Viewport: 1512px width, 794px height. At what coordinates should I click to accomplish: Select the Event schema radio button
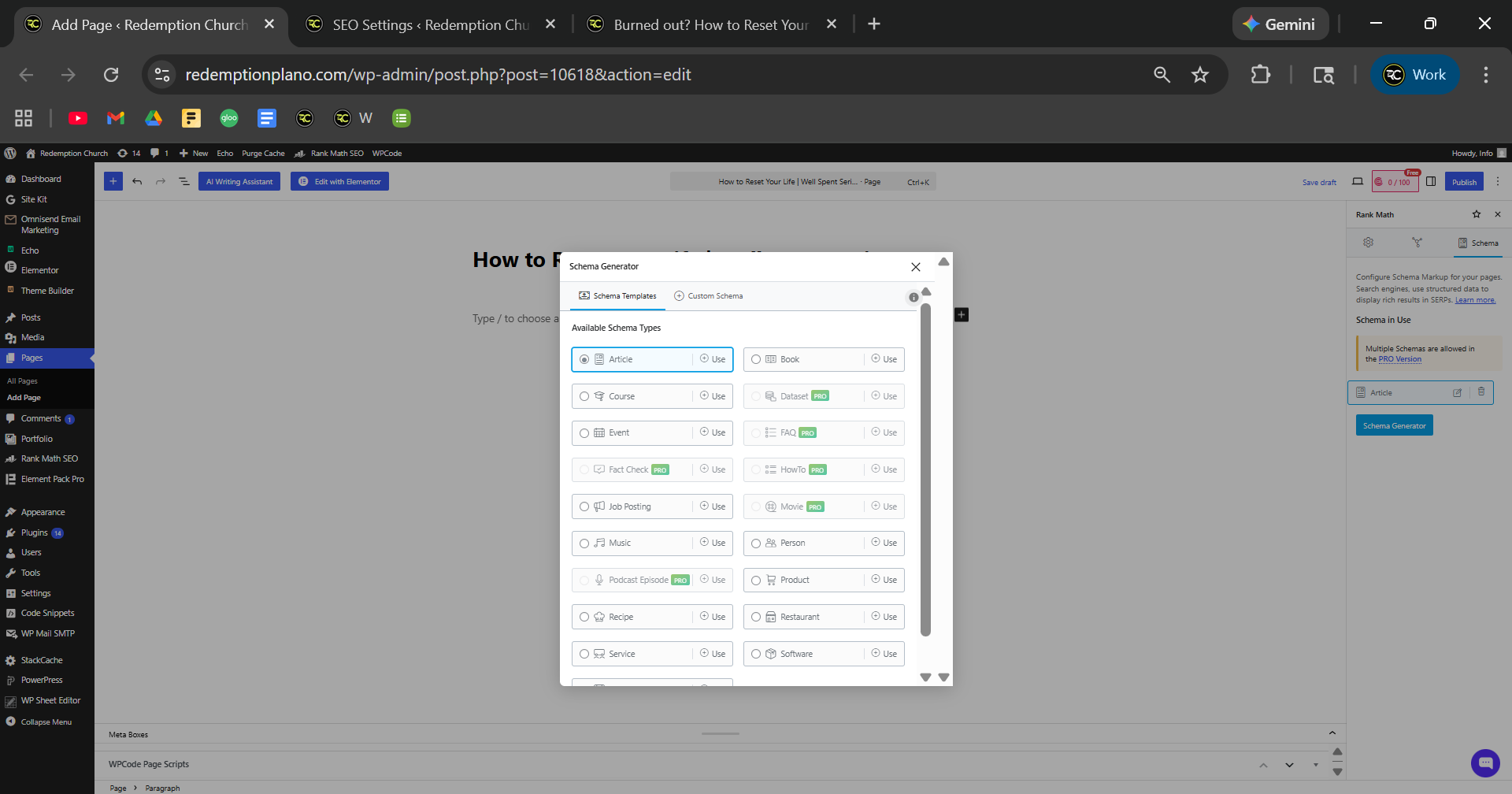point(584,433)
